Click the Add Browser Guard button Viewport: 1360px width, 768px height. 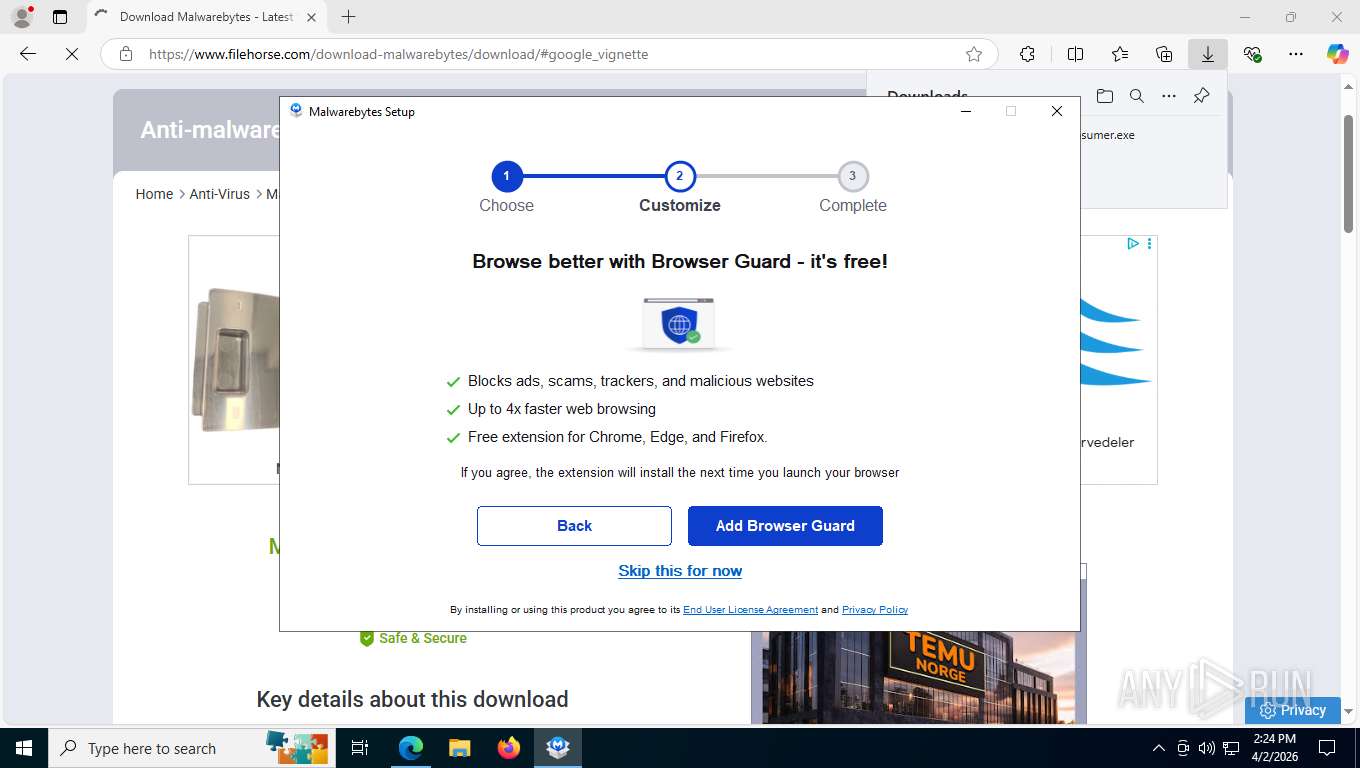785,526
